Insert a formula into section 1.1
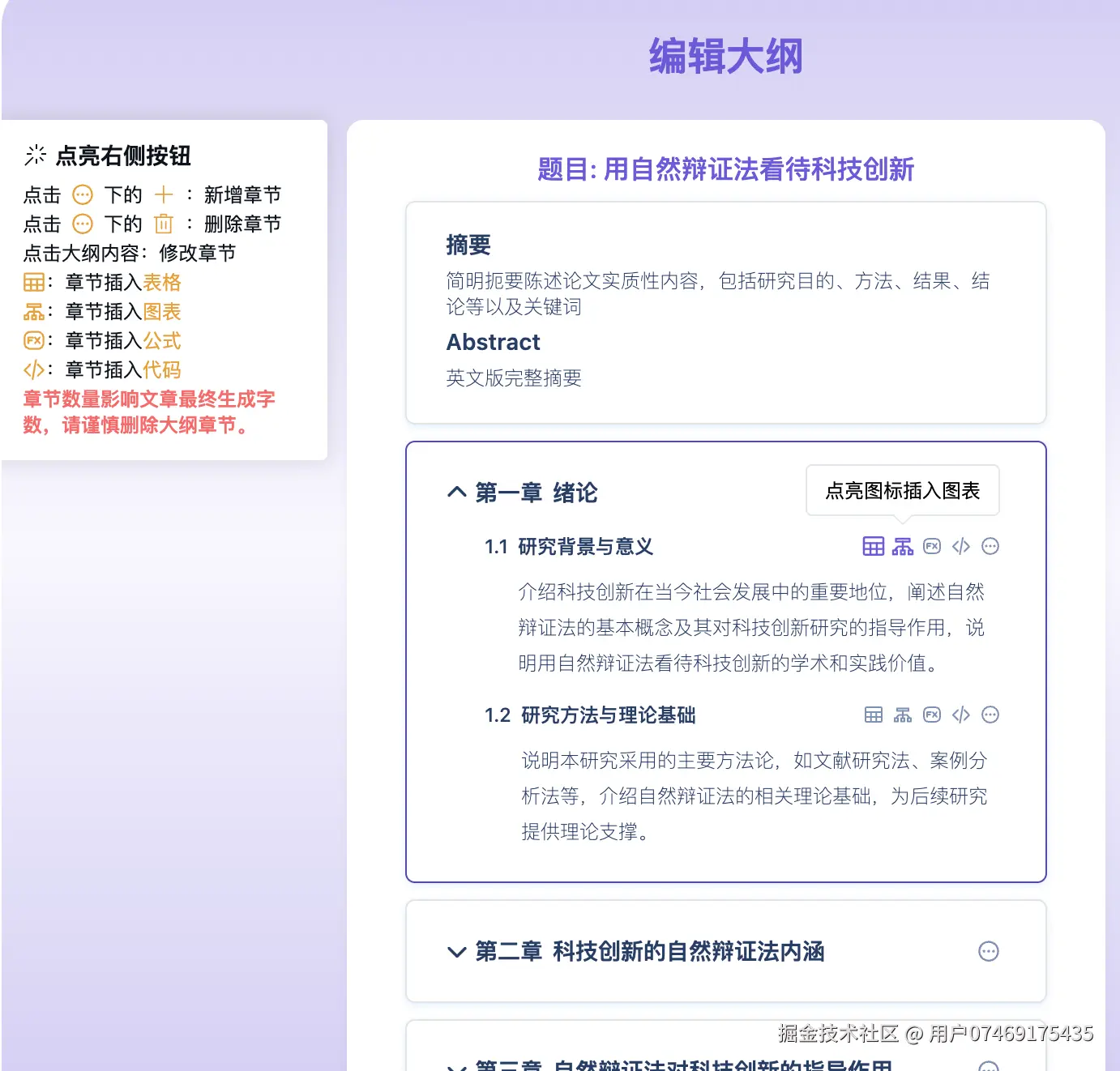The width and height of the screenshot is (1120, 1071). click(x=932, y=546)
